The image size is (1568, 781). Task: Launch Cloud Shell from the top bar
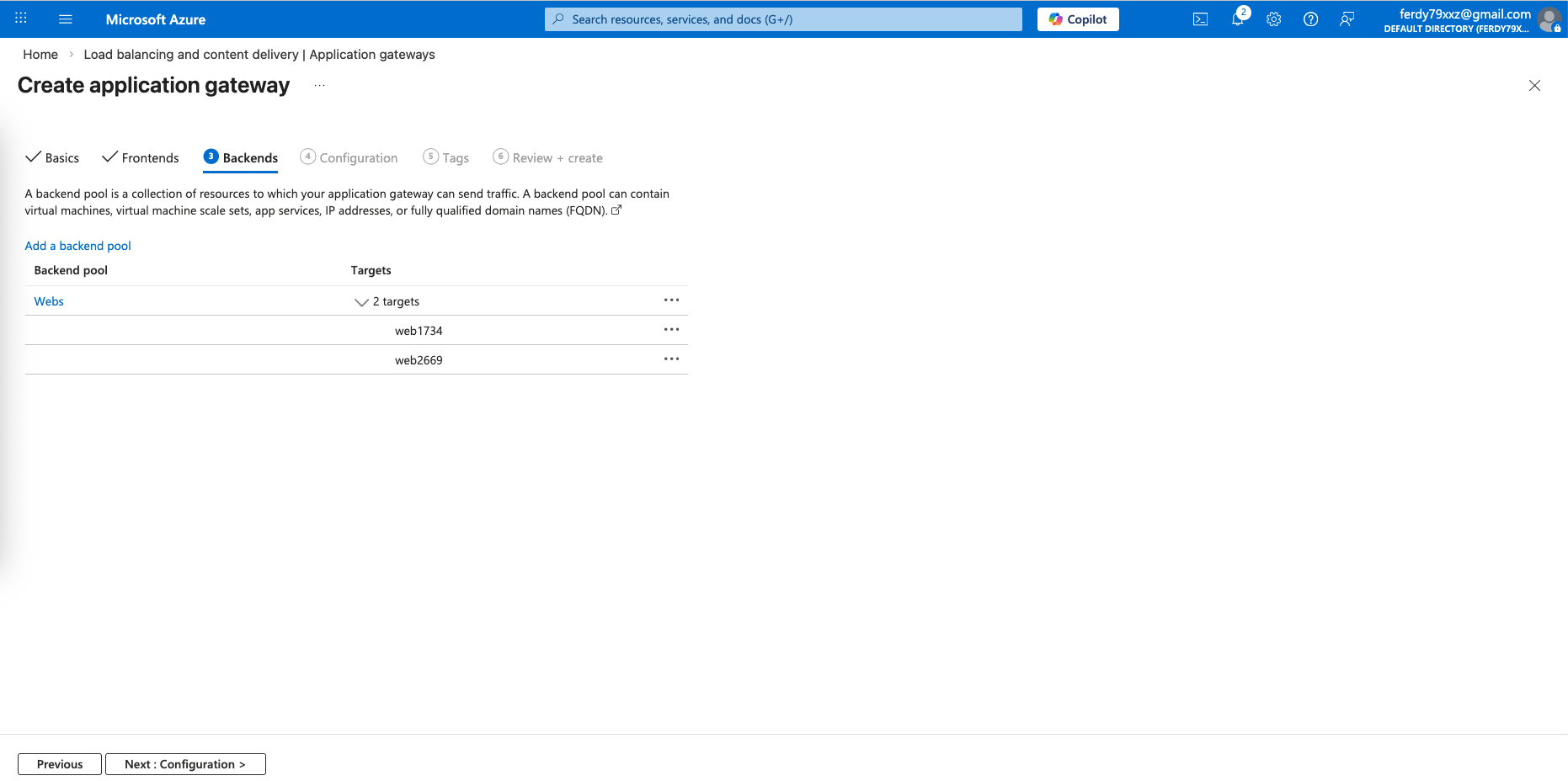click(x=1200, y=19)
